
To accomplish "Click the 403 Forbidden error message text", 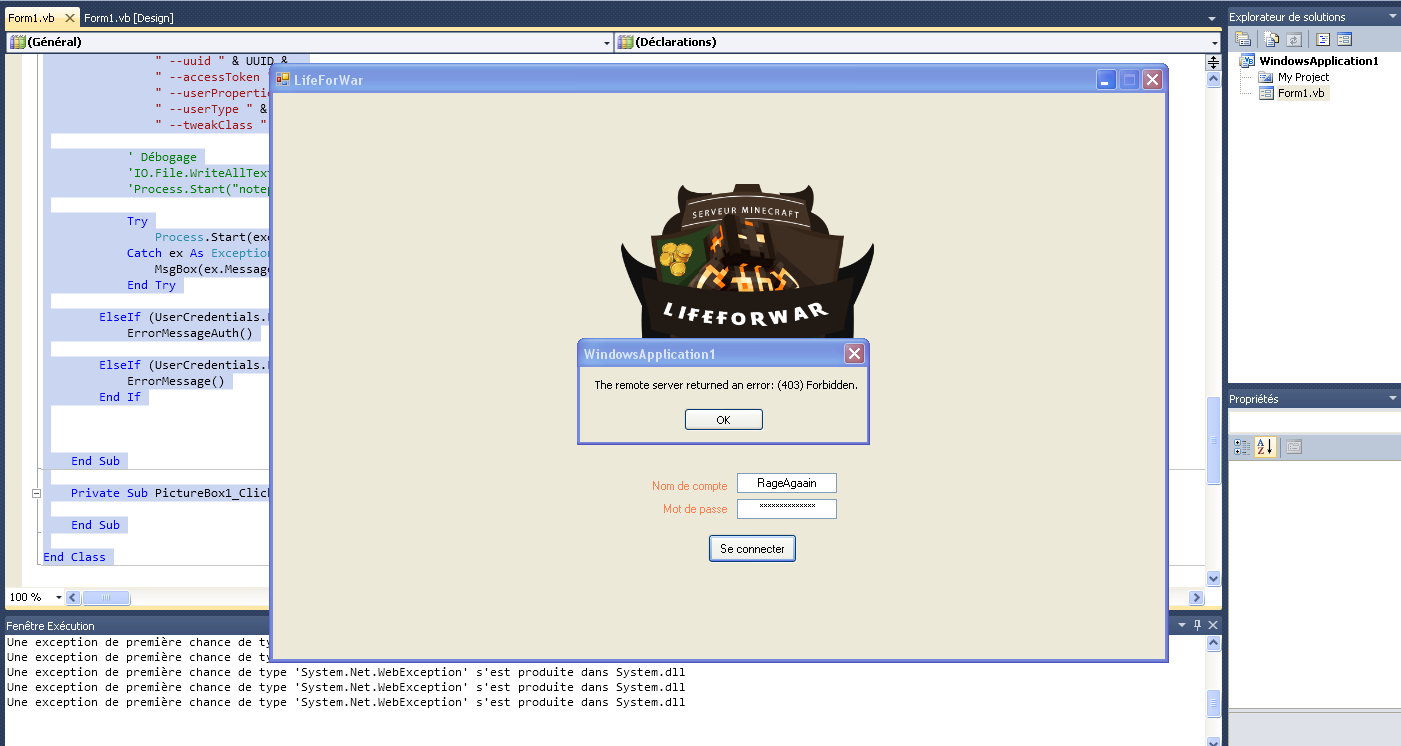I will pos(726,385).
